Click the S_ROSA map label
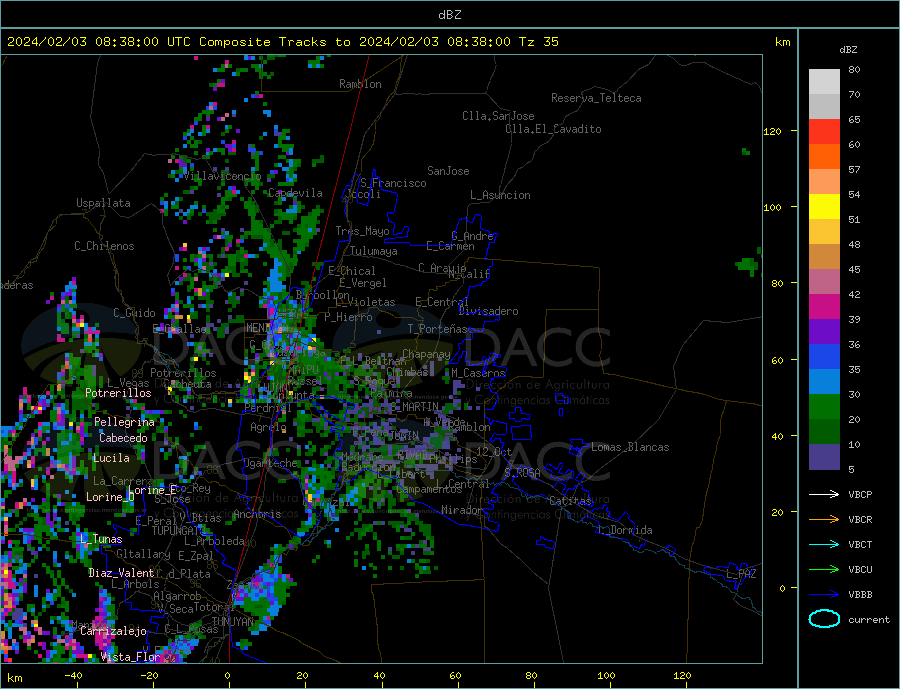This screenshot has height=689, width=900. click(x=522, y=473)
